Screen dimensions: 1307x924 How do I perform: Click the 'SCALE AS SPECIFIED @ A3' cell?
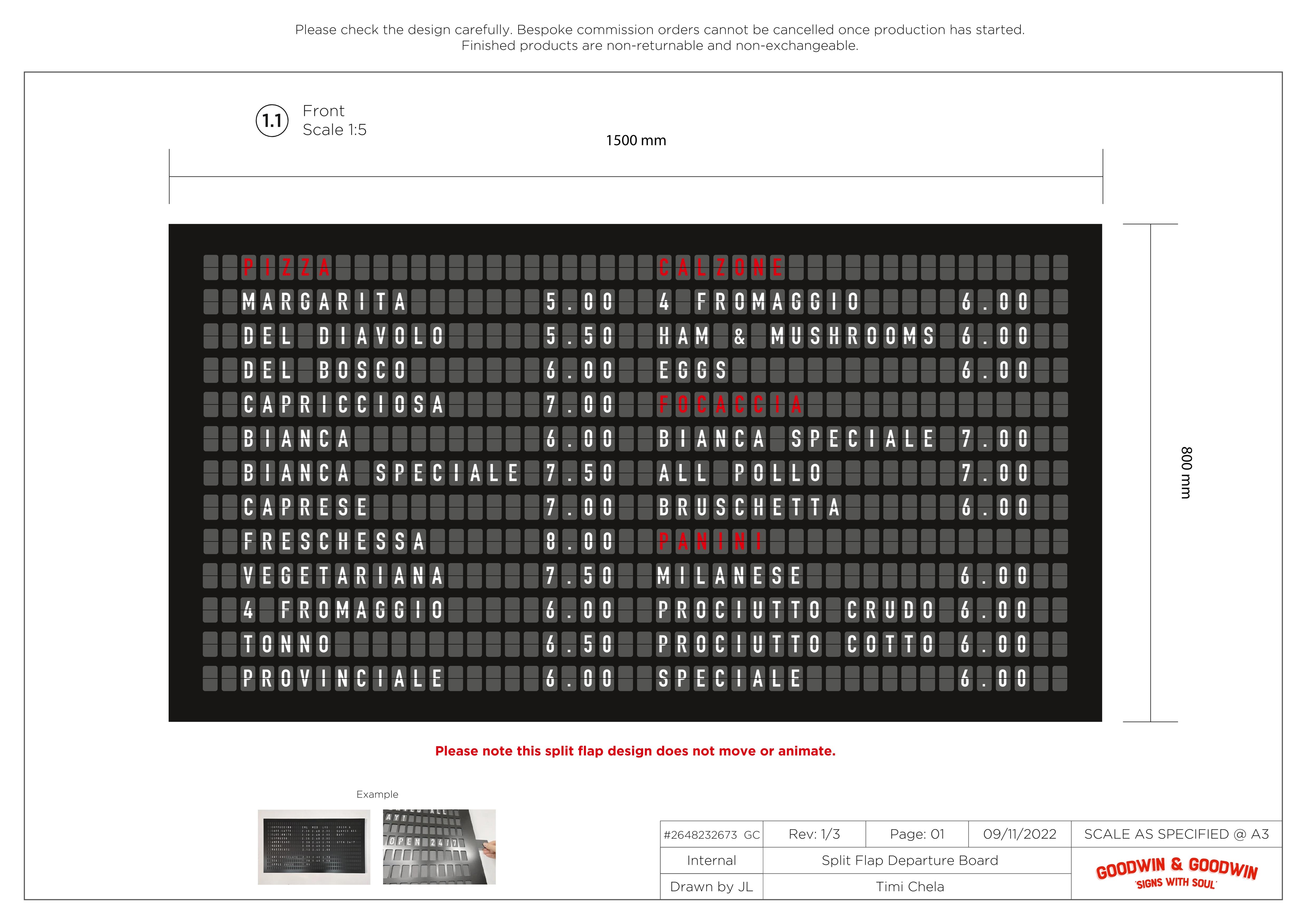1177,835
